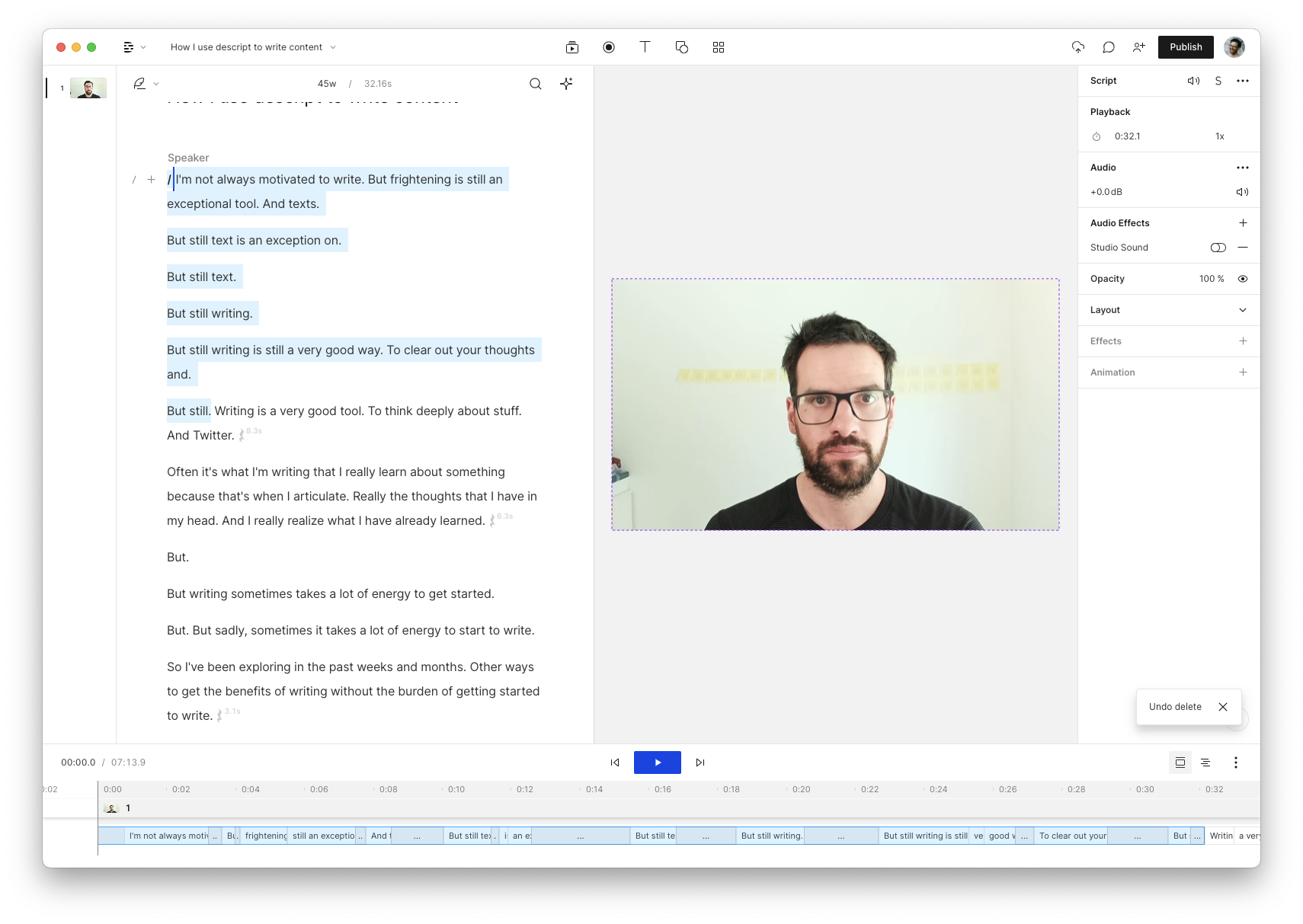Click the Publish button
The width and height of the screenshot is (1303, 924).
point(1186,47)
